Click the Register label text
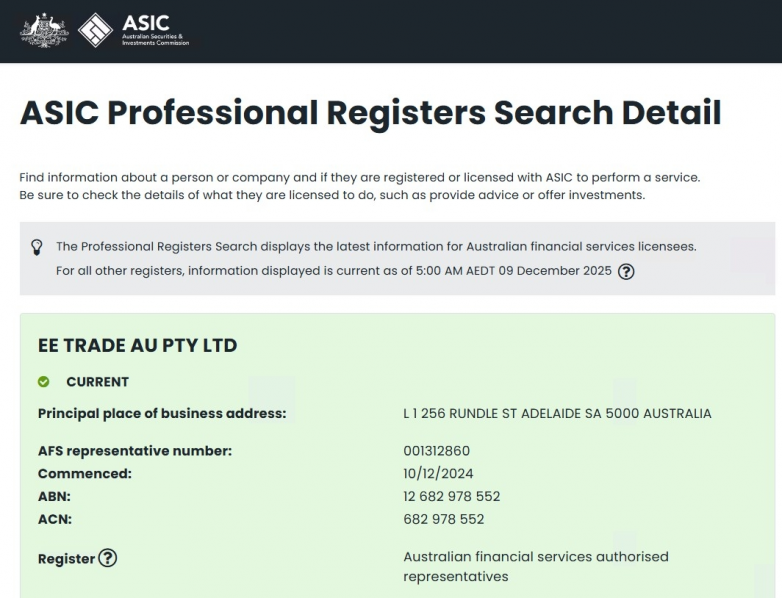Image resolution: width=782 pixels, height=598 pixels. point(66,559)
